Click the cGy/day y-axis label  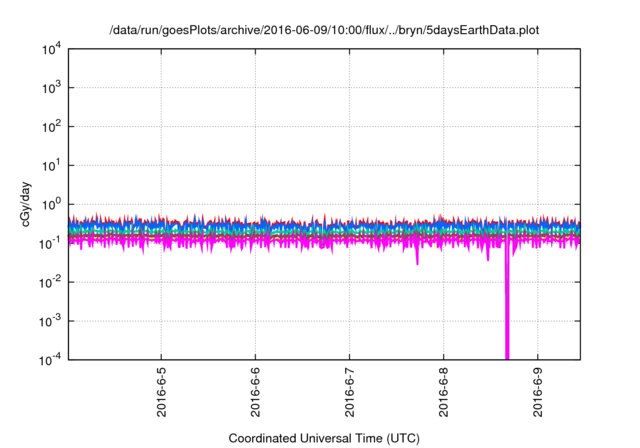pos(25,204)
